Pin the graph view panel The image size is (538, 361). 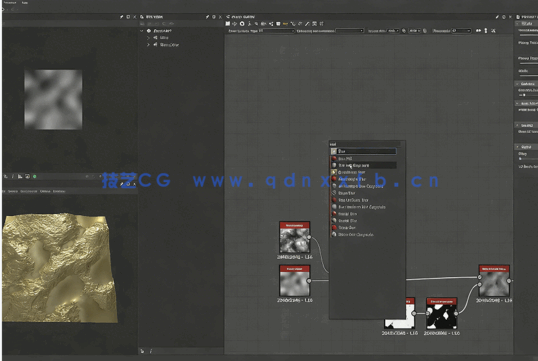497,16
